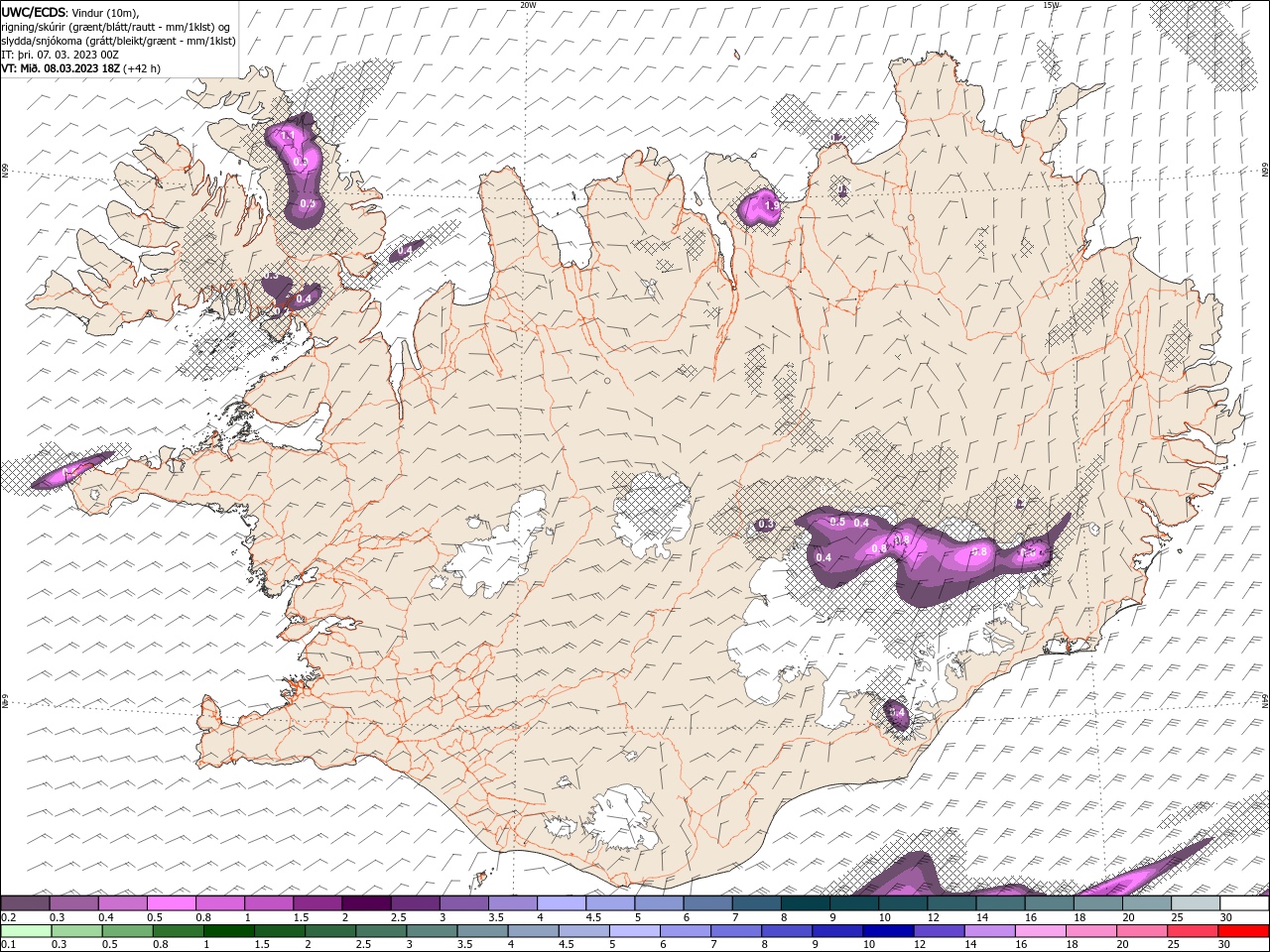Click the '15W' longitude label

1051,5
